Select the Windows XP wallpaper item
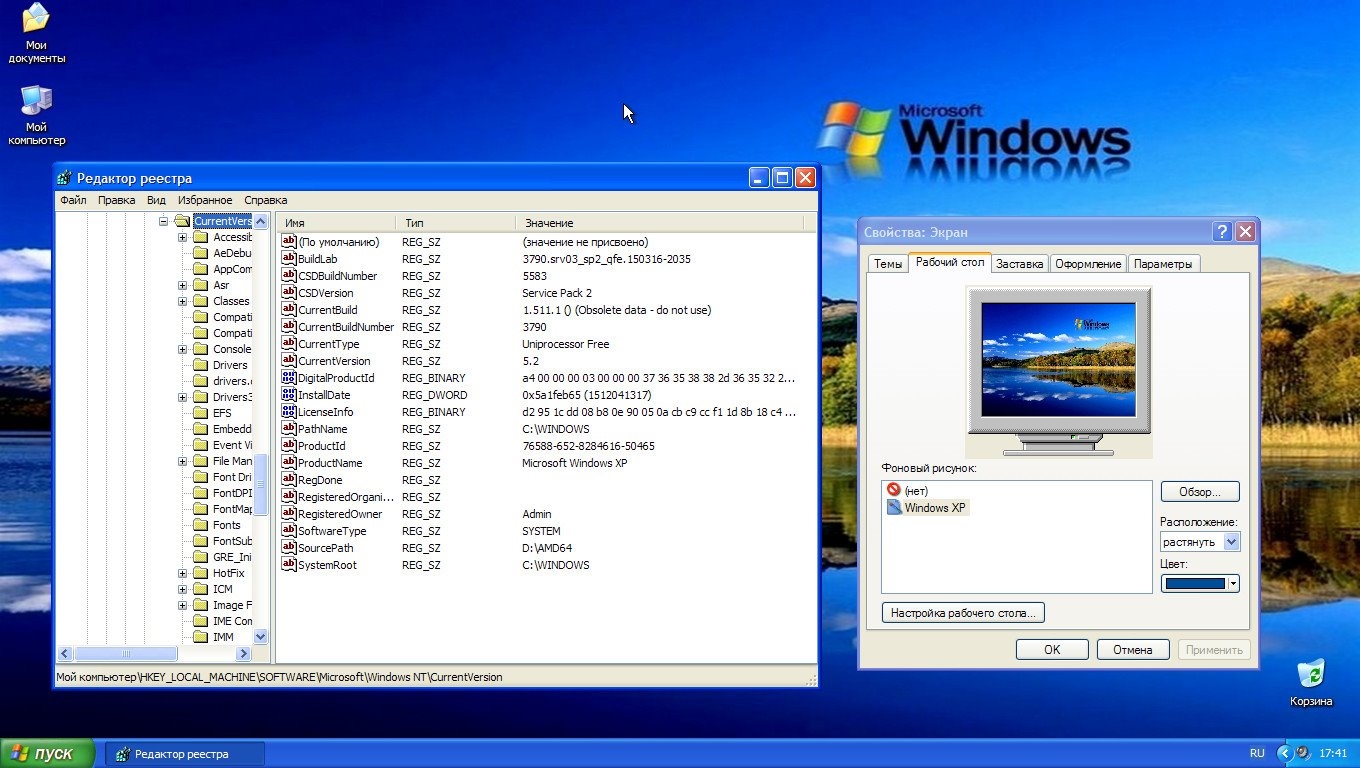The width and height of the screenshot is (1360, 768). coord(934,507)
